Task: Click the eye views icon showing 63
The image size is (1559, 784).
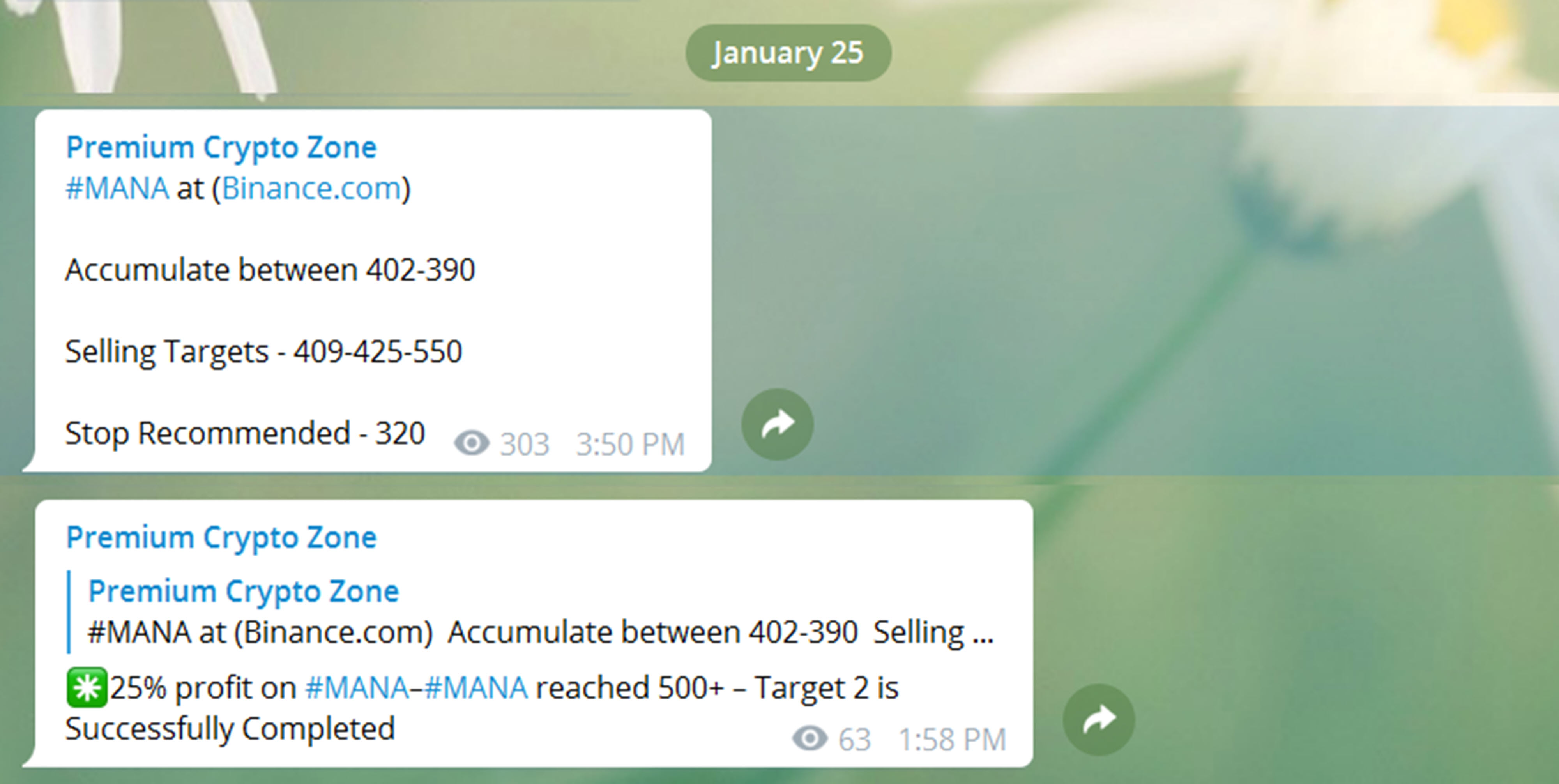Action: pos(810,739)
